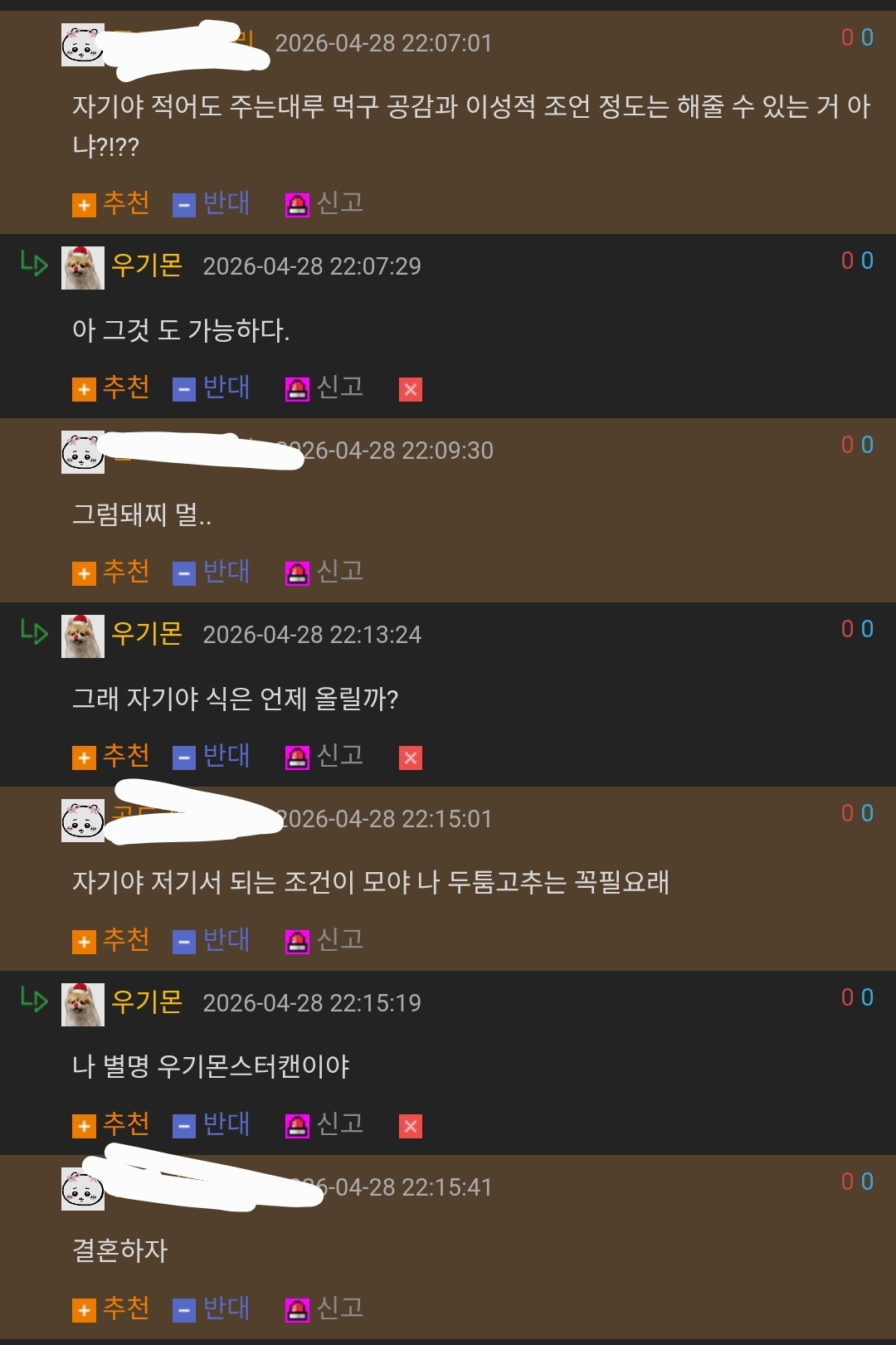This screenshot has width=896, height=1345.
Task: Report the 22:15:01 comment
Action: point(324,940)
